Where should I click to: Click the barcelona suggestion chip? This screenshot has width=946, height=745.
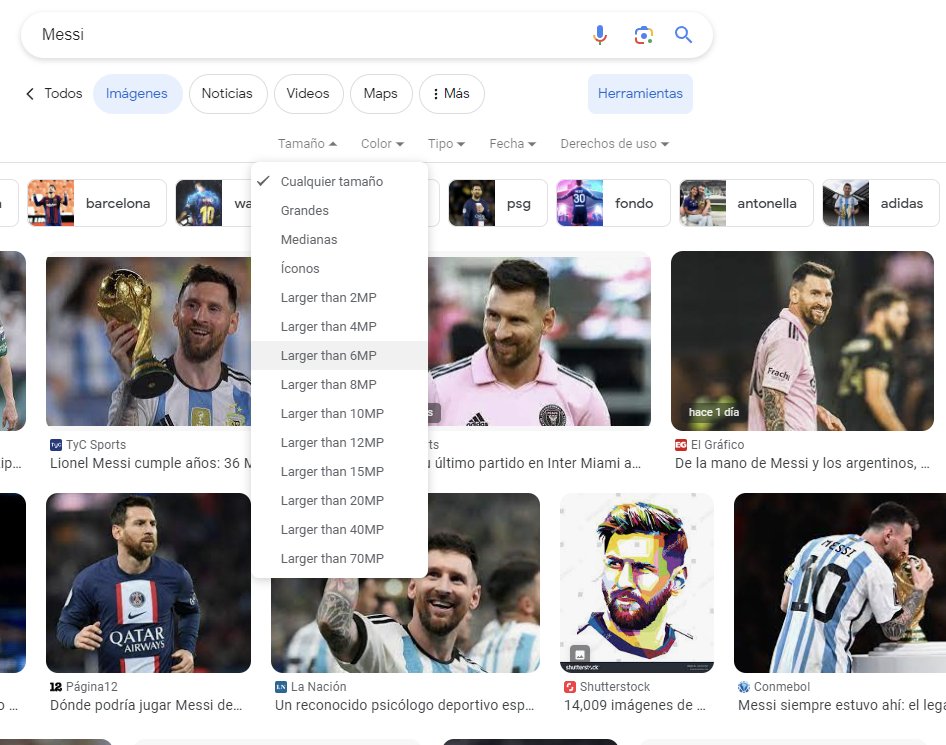point(97,203)
